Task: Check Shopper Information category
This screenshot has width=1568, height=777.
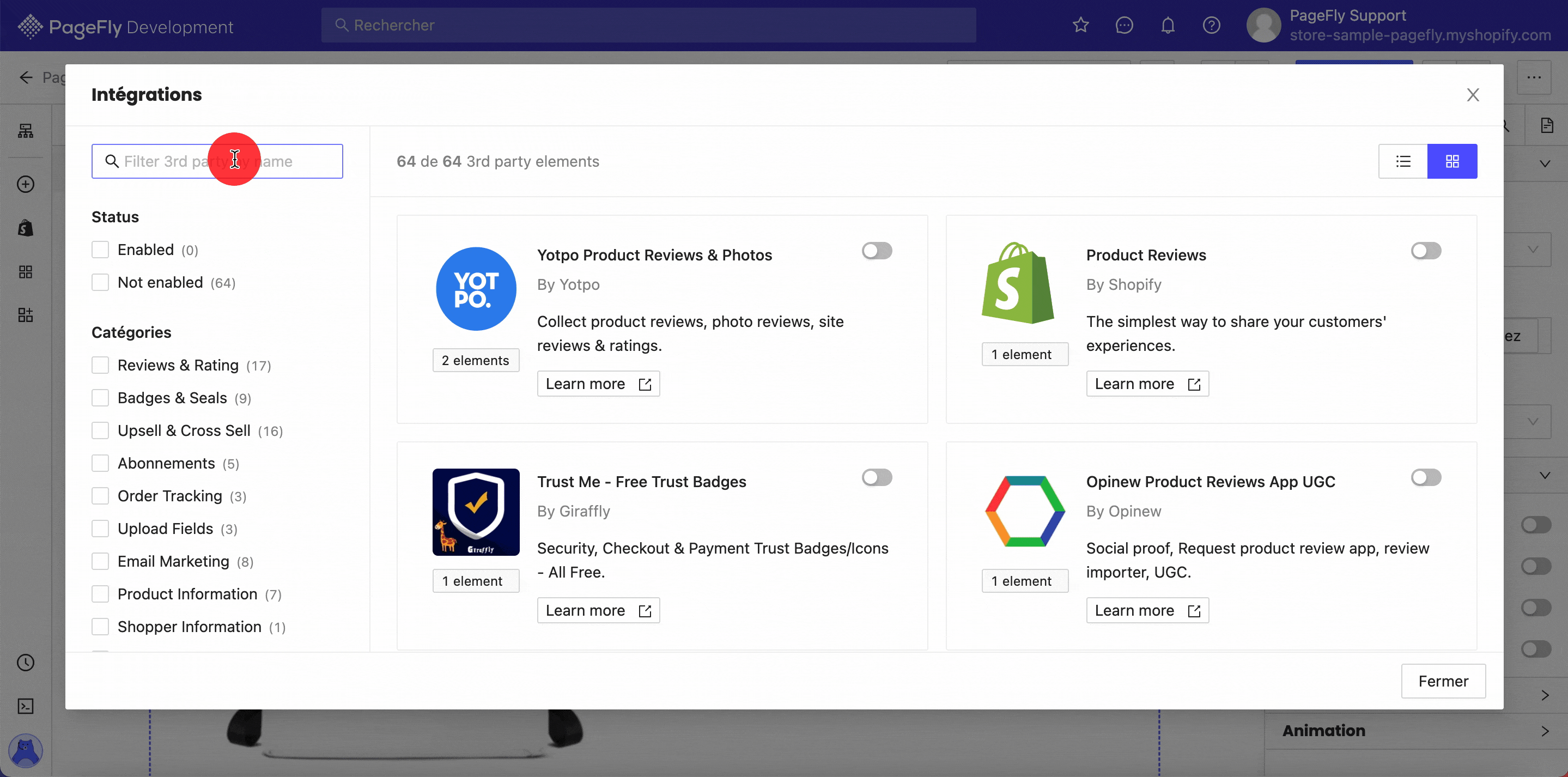Action: 100,627
